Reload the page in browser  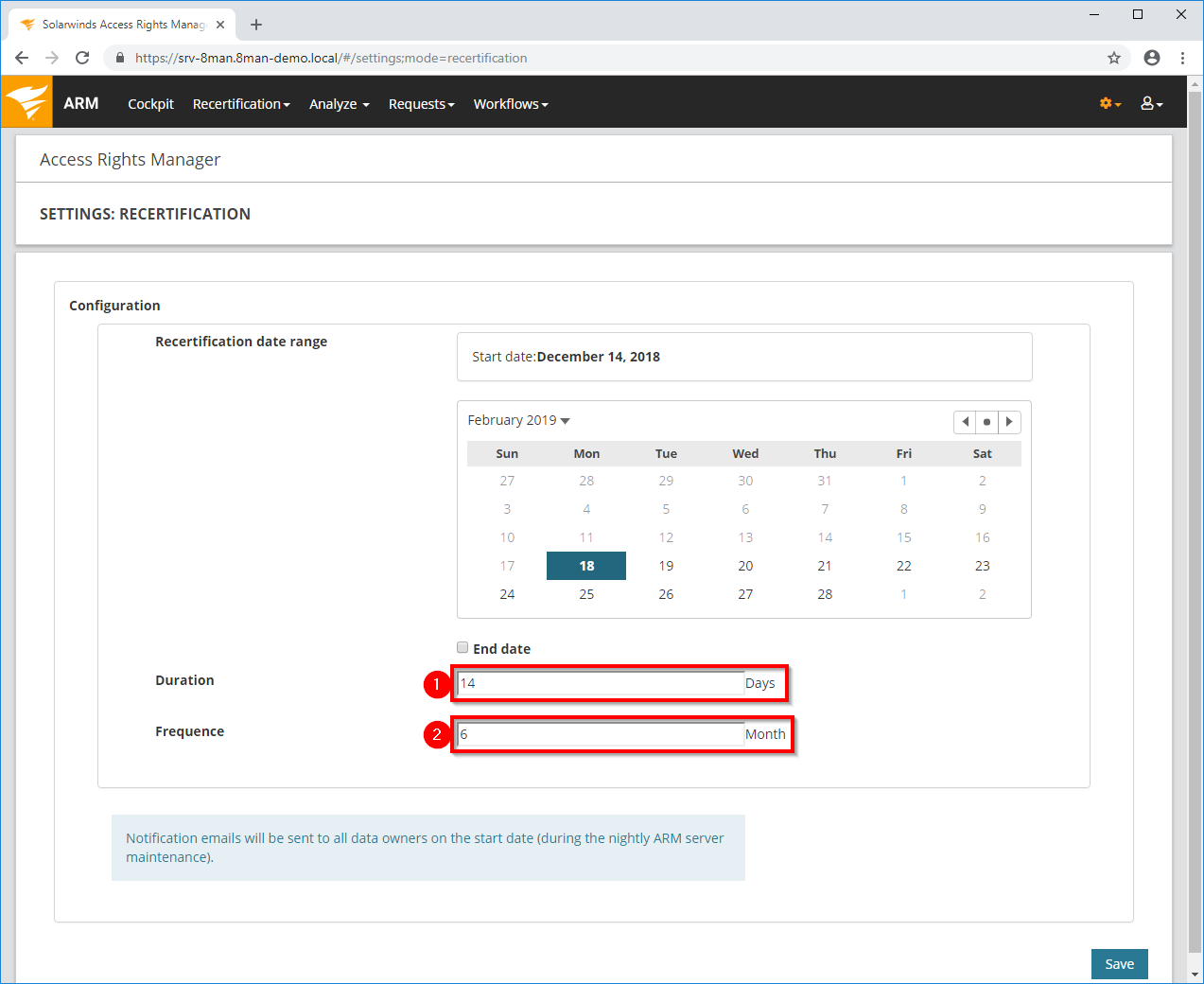82,58
